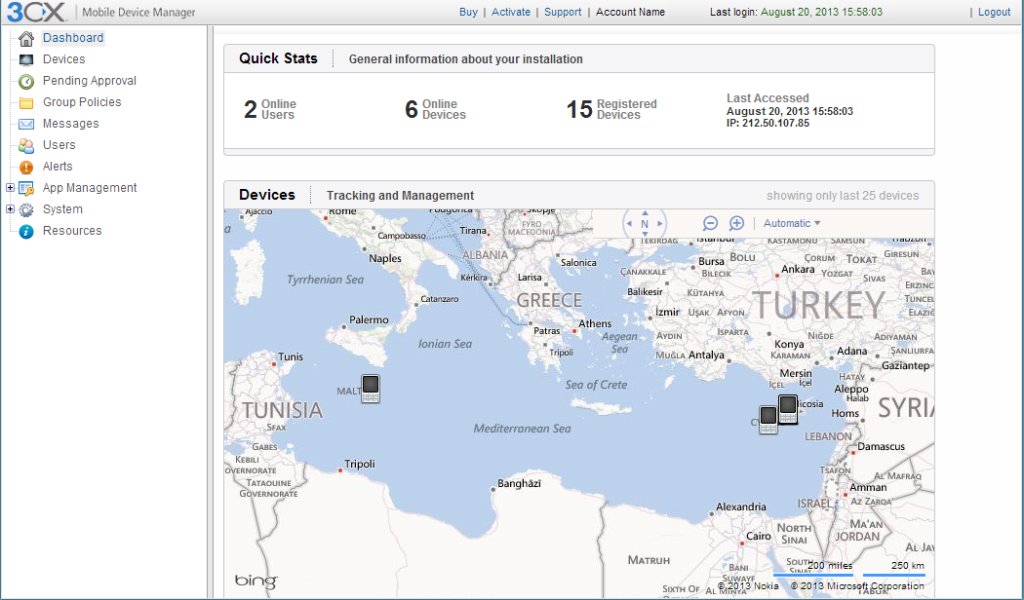The width and height of the screenshot is (1024, 600).
Task: Click the 3CX logo
Action: 37,12
